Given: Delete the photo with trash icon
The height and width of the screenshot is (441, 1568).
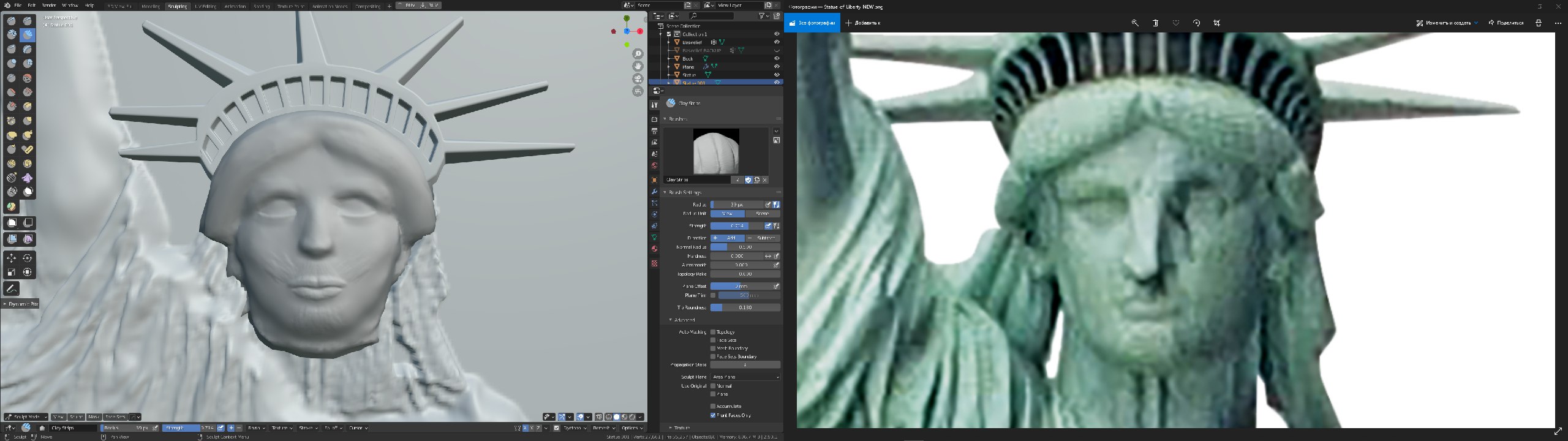Looking at the screenshot, I should coord(1155,23).
